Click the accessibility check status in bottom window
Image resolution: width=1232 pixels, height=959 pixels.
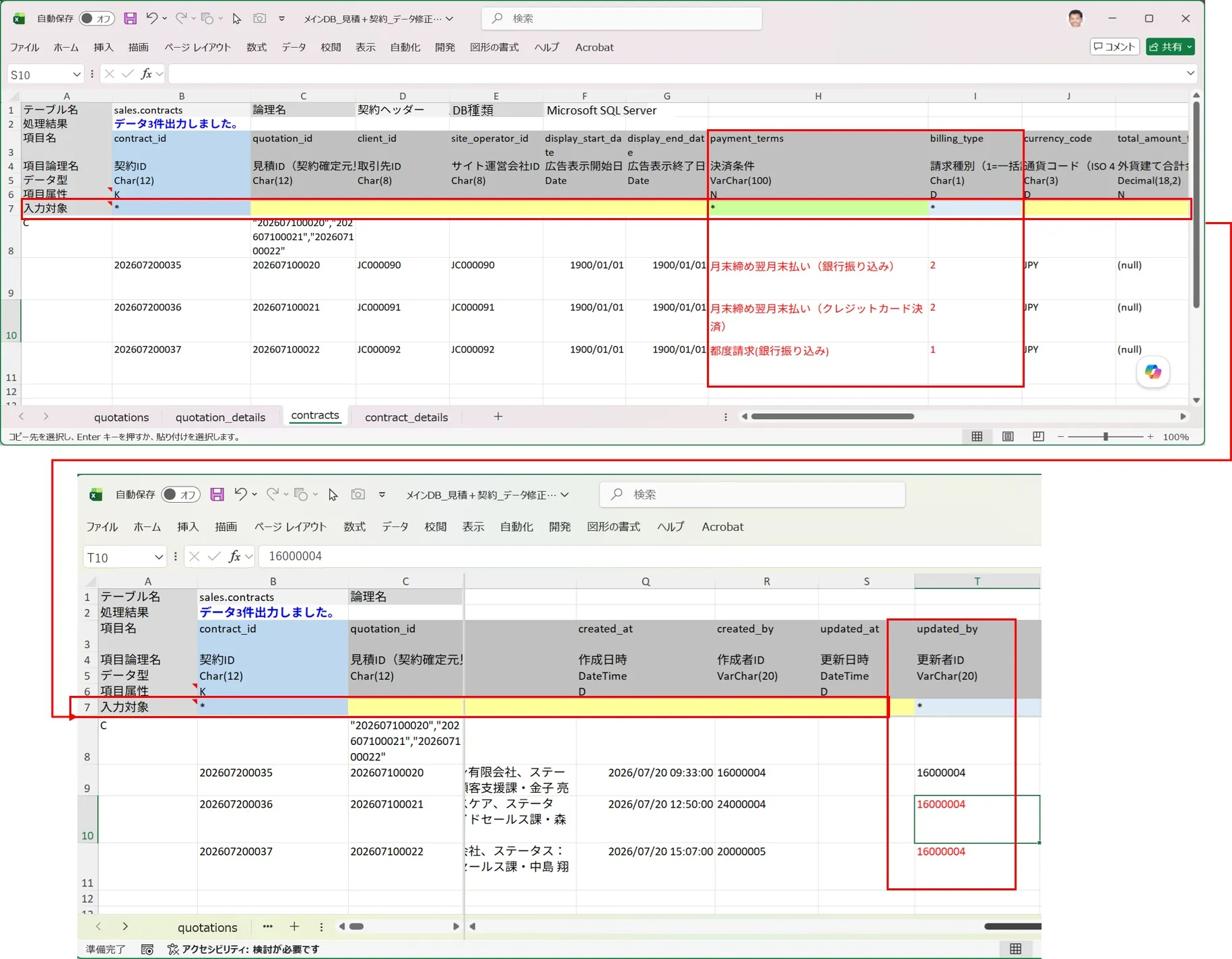coord(243,949)
